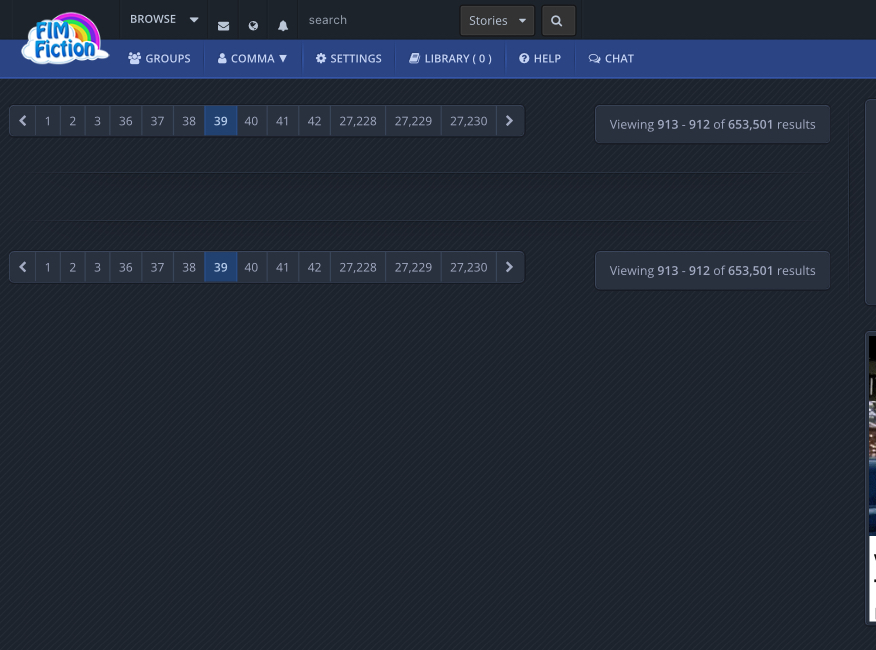Go to next page in lower pagination

click(510, 267)
